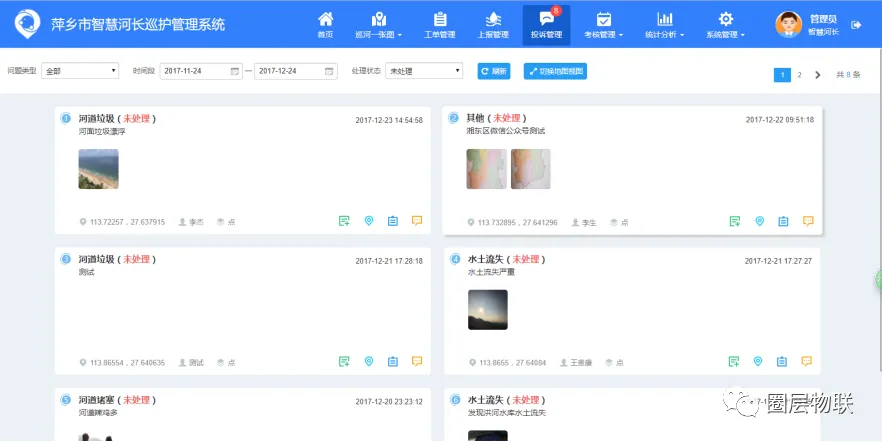Open the 处理状态 dropdown showing 未处理

pyautogui.click(x=424, y=71)
